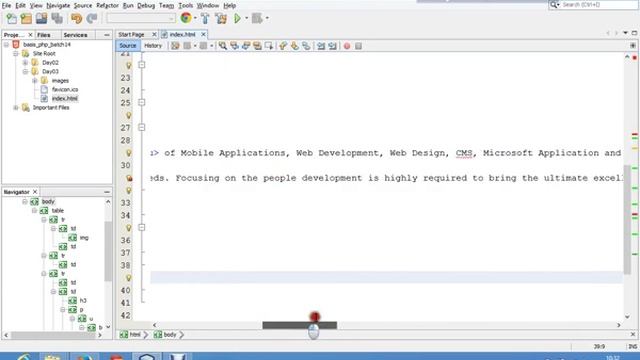Viewport: 640px width, 360px height.
Task: Collapse the Site Root tree node
Action: [x=16, y=54]
